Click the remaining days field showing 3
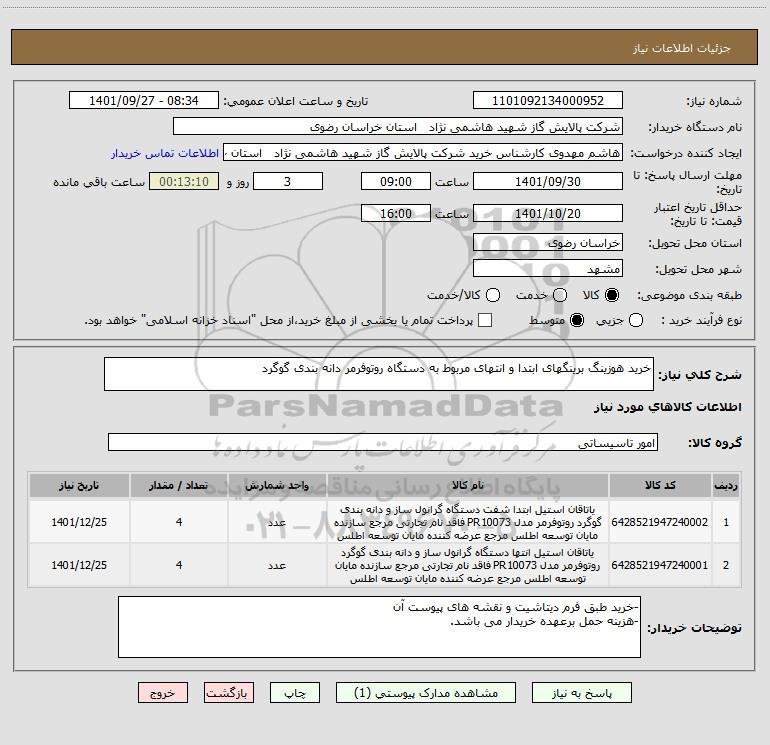 [x=288, y=181]
